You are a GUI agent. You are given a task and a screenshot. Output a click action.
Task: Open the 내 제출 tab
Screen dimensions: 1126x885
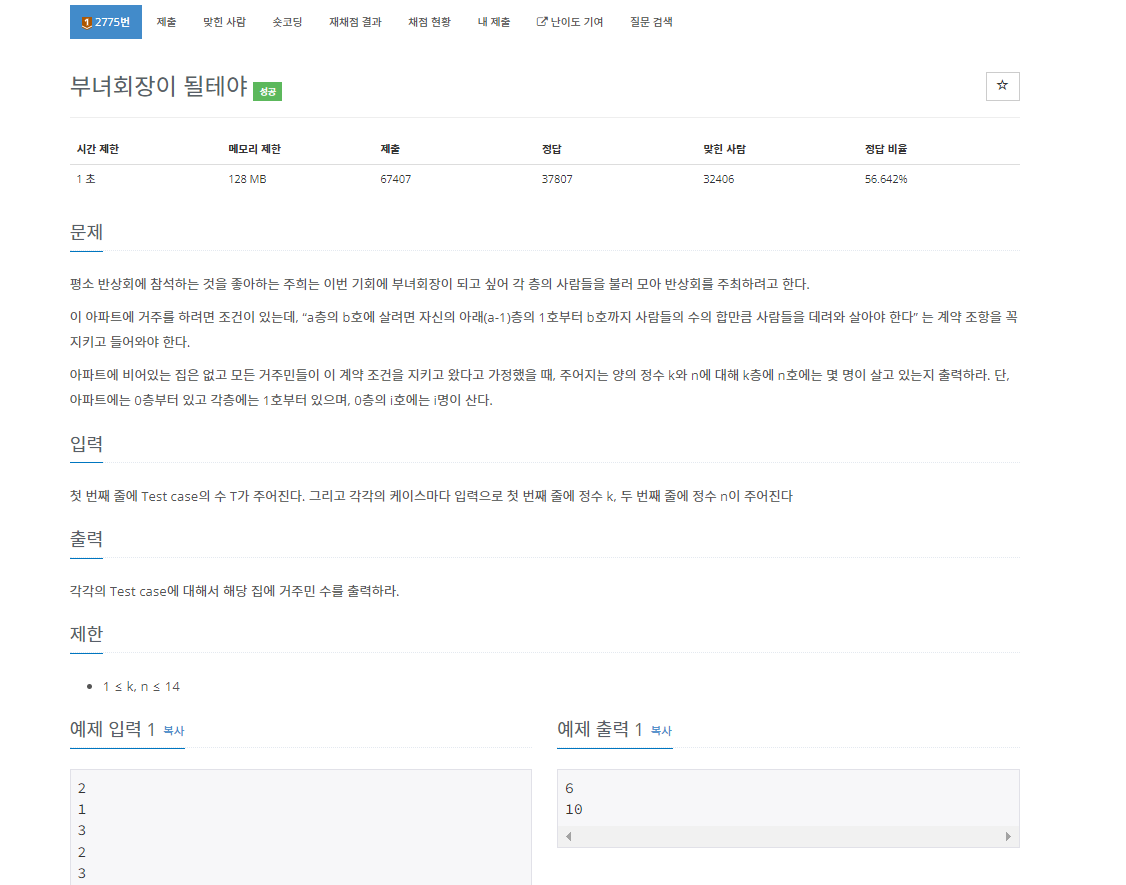pos(494,22)
